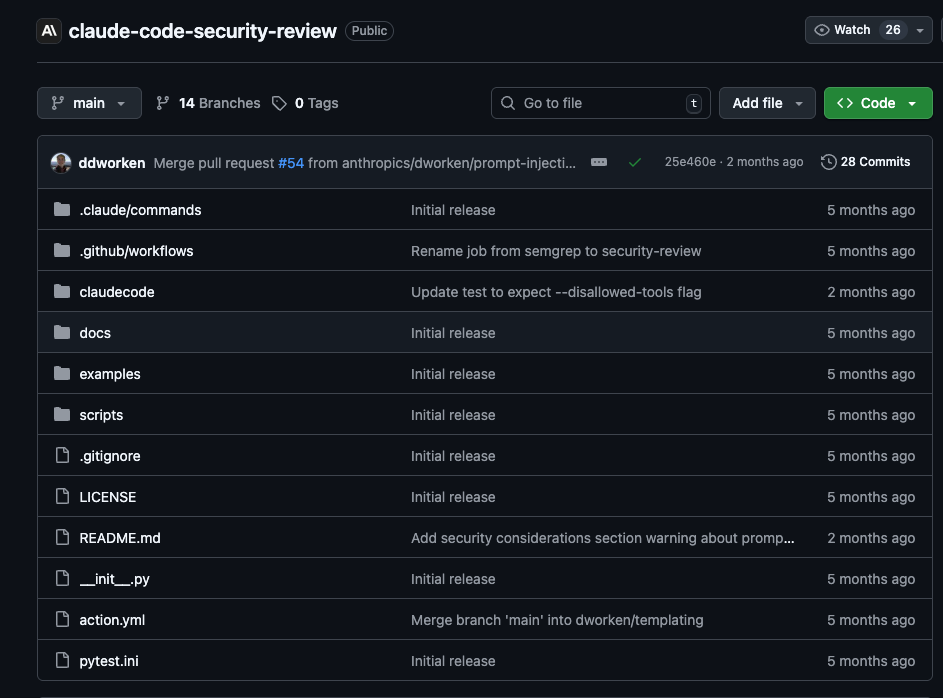Click the green commit status checkmark
943x698 pixels.
coord(634,162)
